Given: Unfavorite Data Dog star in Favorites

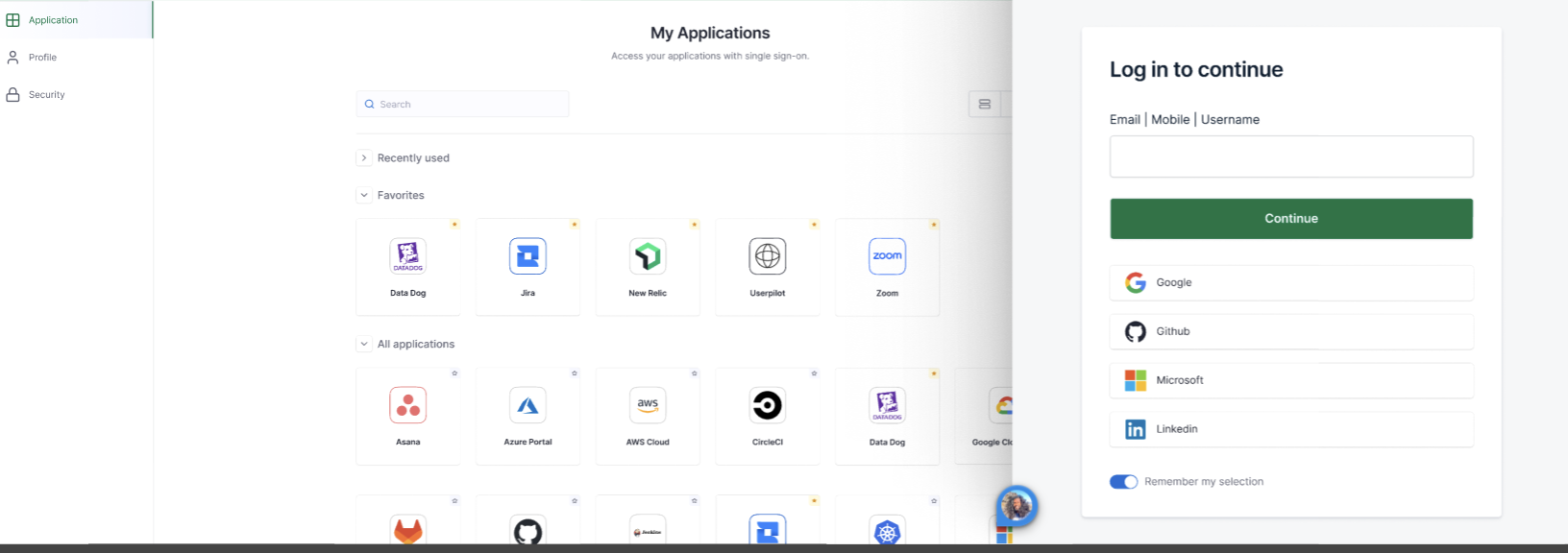Looking at the screenshot, I should tap(454, 225).
